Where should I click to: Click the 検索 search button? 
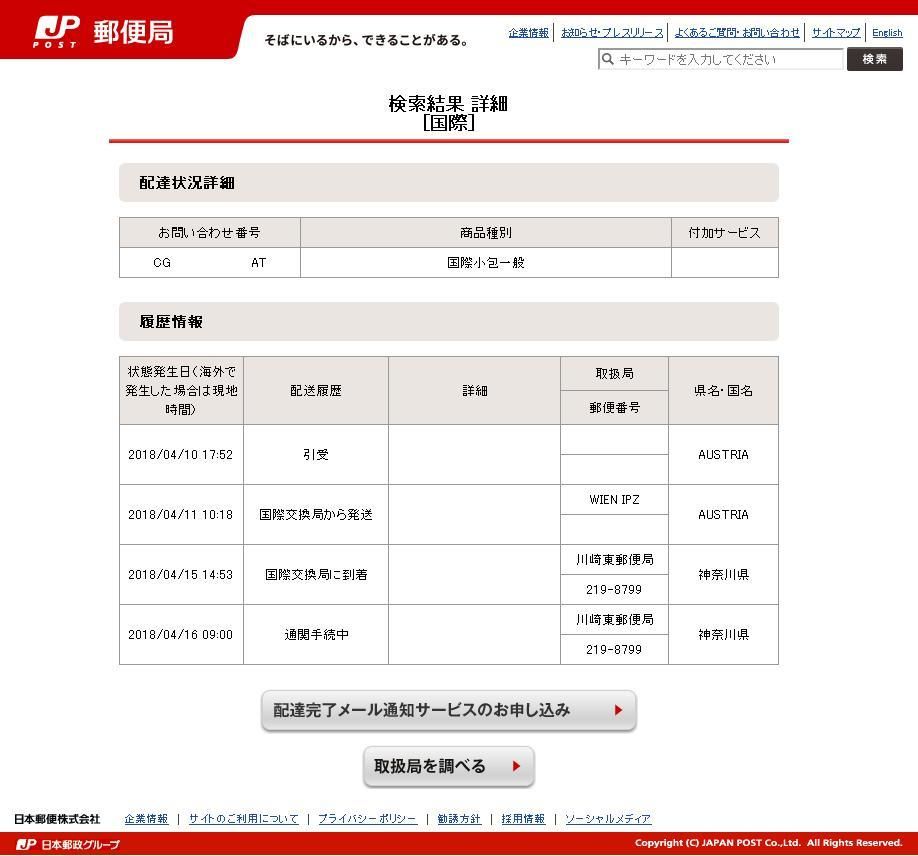tap(875, 59)
